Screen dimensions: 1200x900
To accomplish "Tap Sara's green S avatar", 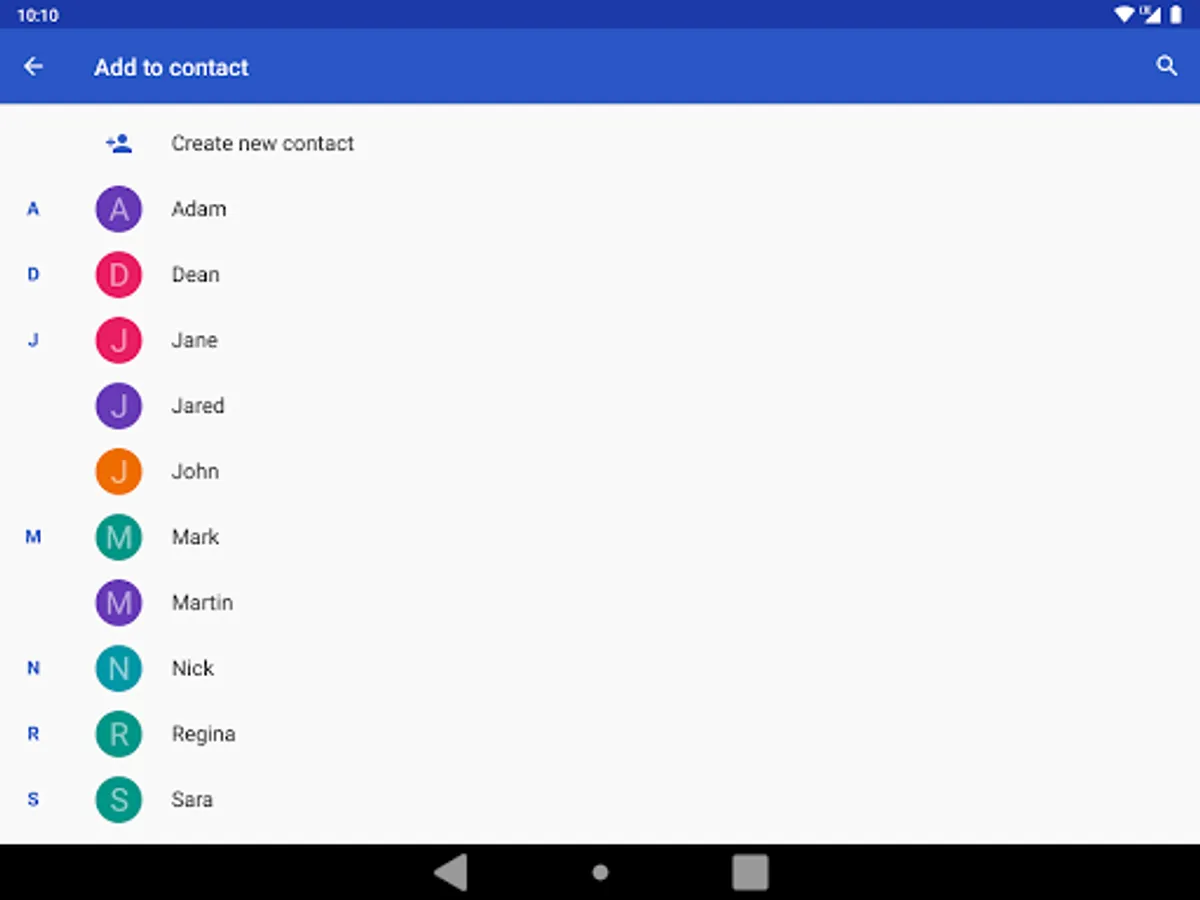I will 119,800.
